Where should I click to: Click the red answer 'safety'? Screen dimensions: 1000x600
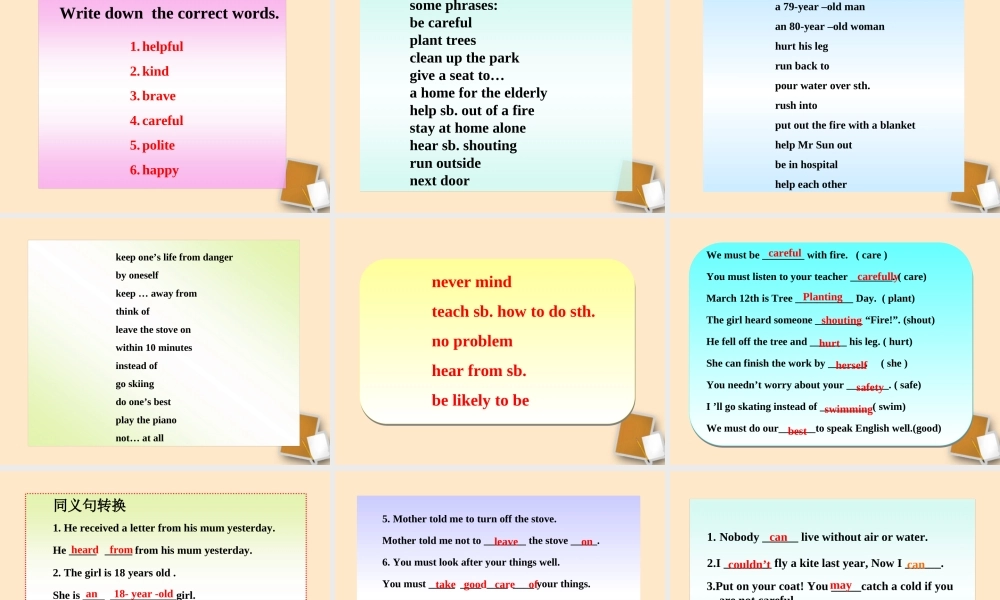pyautogui.click(x=870, y=387)
